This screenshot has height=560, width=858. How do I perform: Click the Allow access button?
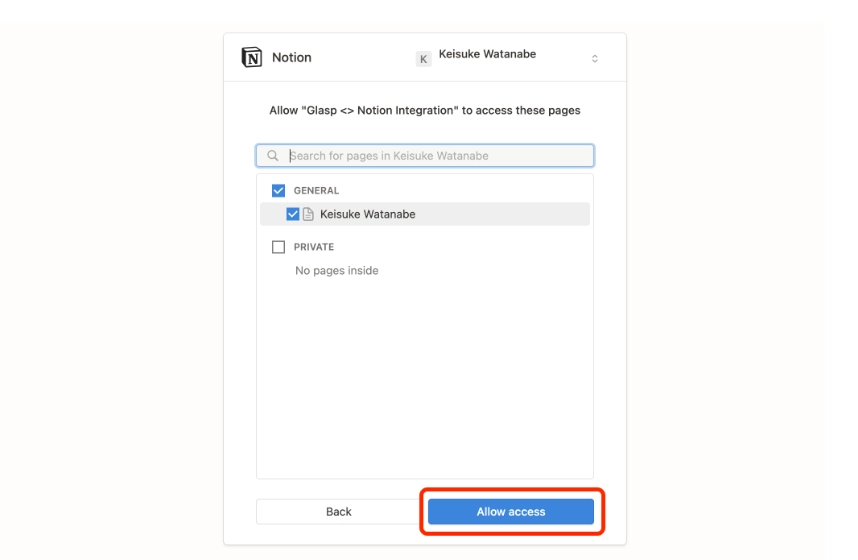pyautogui.click(x=511, y=512)
